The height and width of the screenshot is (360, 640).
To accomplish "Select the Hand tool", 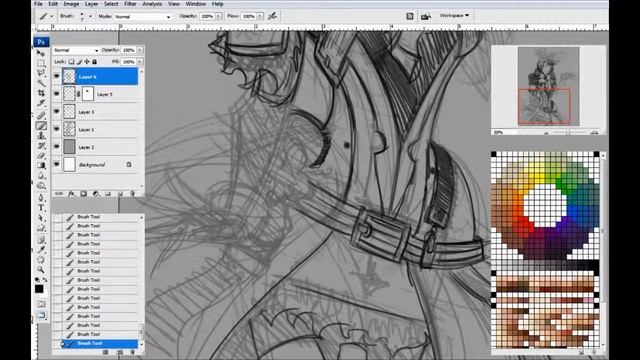I will 41,260.
